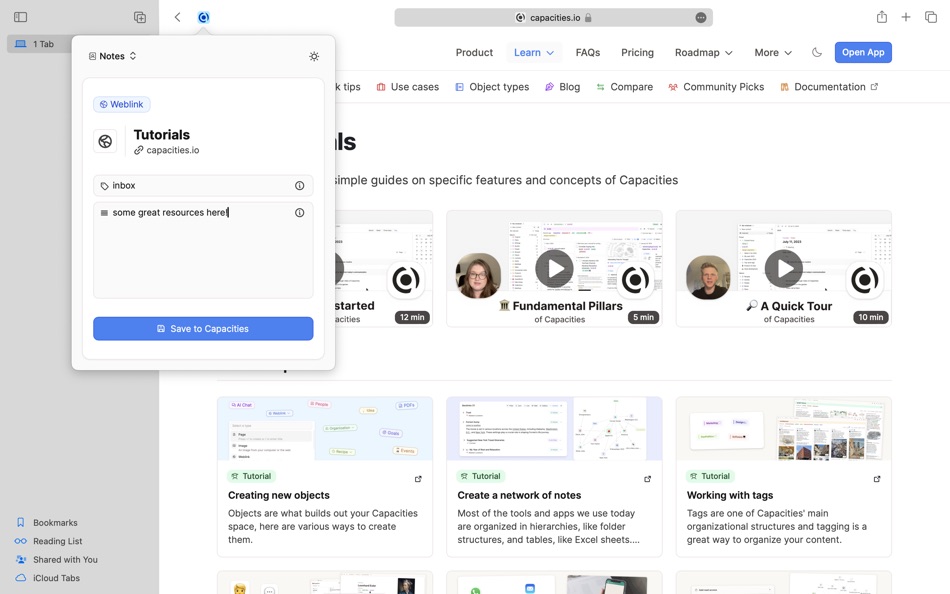This screenshot has width=950, height=594.
Task: Click the Creating new objects thumbnail image
Action: tap(325, 429)
